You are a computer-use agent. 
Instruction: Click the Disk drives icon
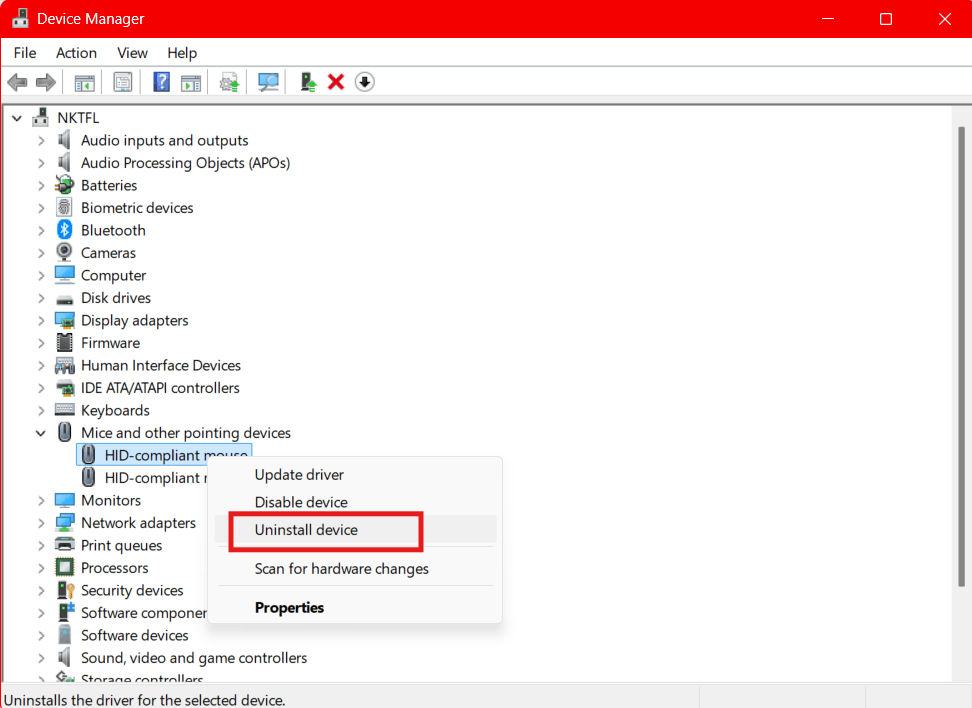64,299
